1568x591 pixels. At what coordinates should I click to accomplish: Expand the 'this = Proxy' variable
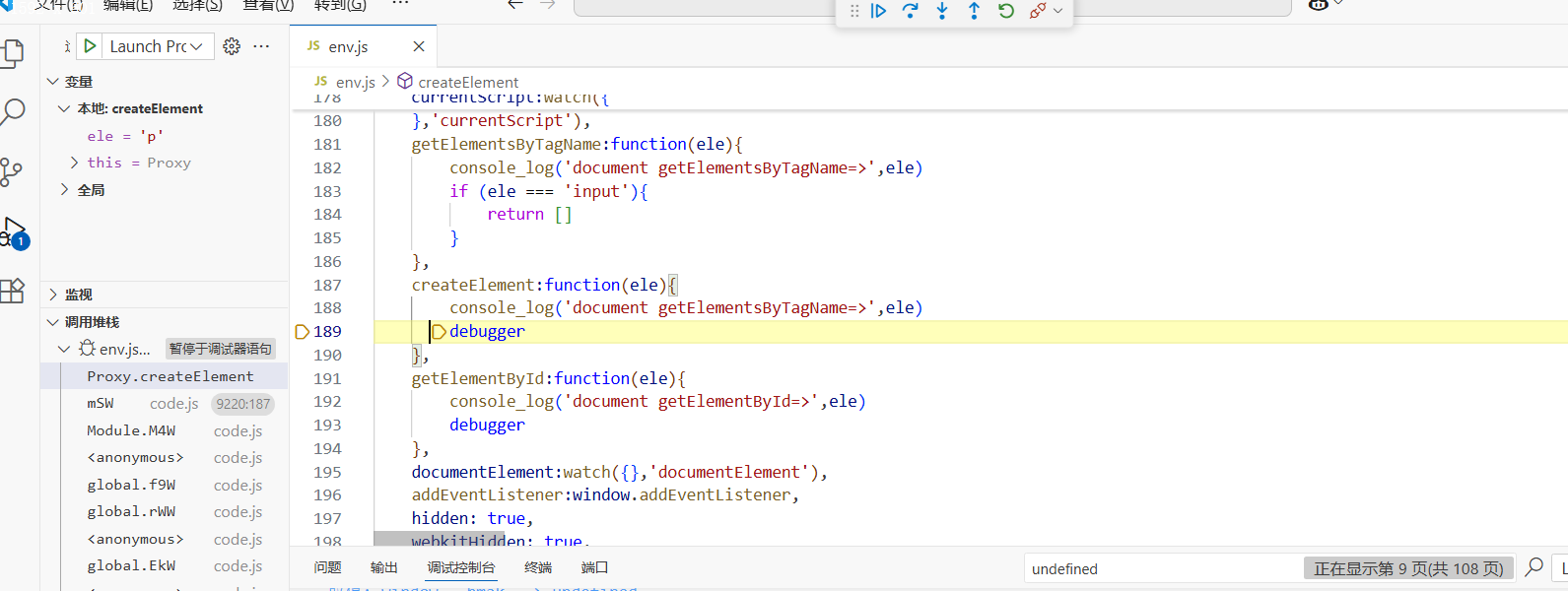tap(75, 163)
